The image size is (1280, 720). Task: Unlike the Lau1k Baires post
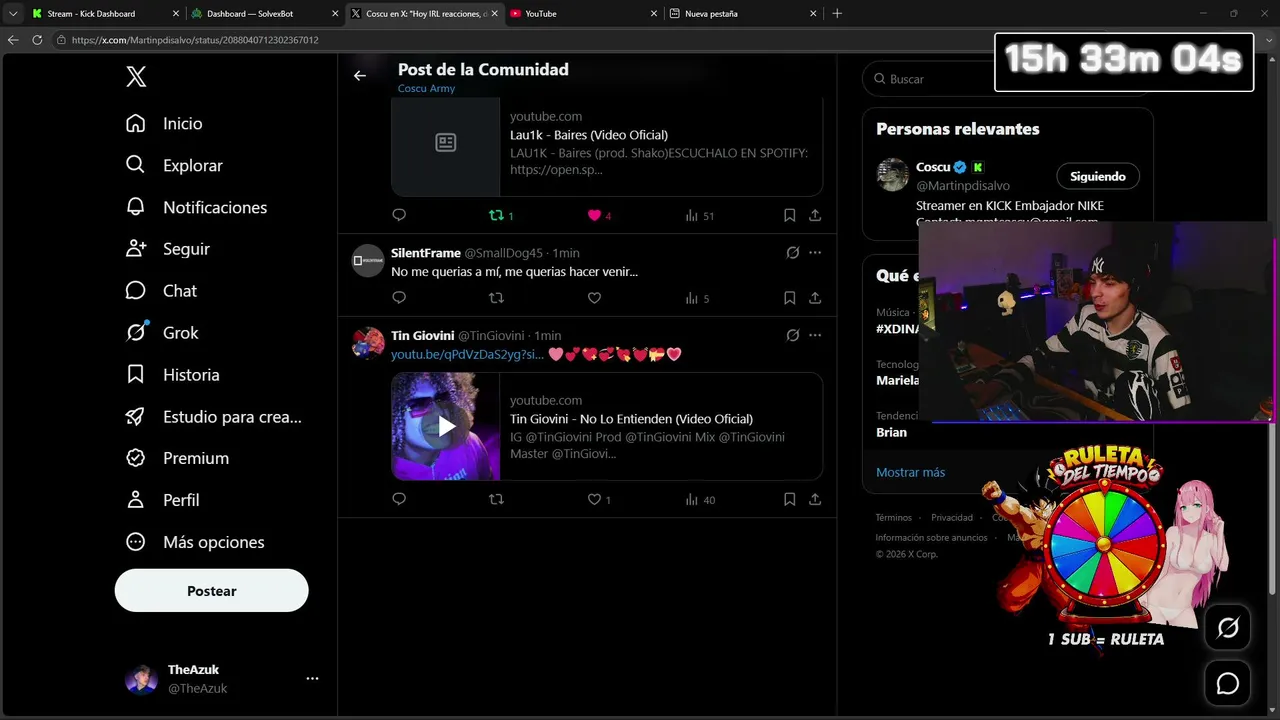[599, 215]
